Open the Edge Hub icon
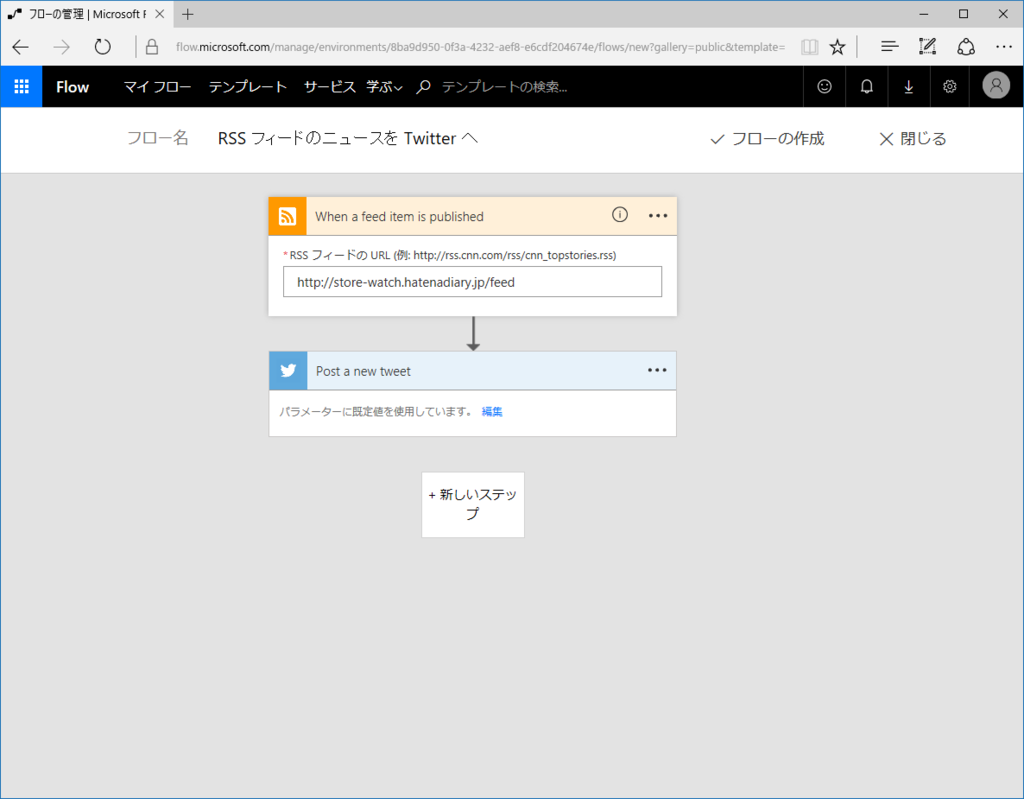This screenshot has width=1024, height=799. [889, 46]
